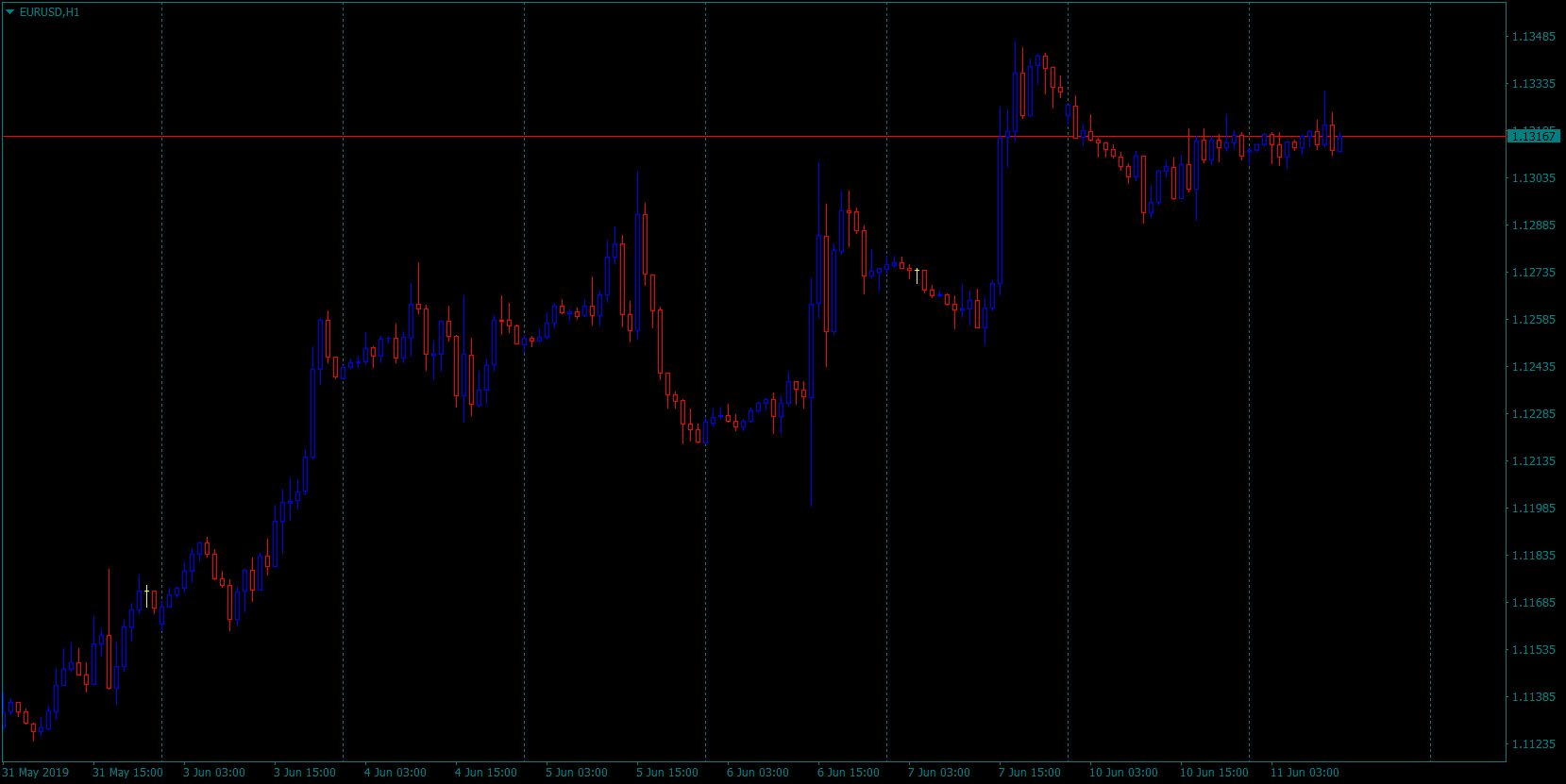Viewport: 1566px width, 784px height.
Task: Click the 1.12885 price axis label
Action: [1534, 225]
